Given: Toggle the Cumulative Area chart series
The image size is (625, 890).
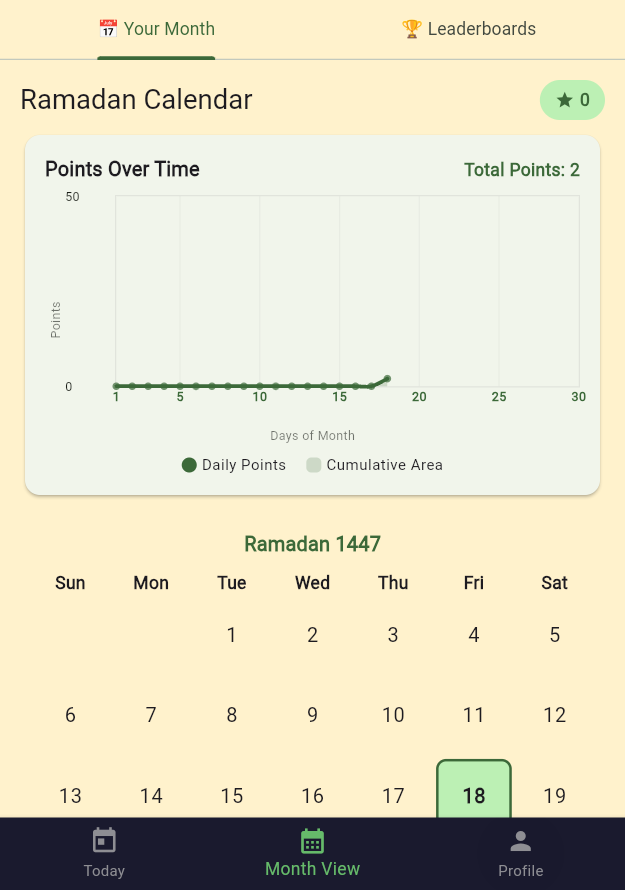Looking at the screenshot, I should pos(374,465).
